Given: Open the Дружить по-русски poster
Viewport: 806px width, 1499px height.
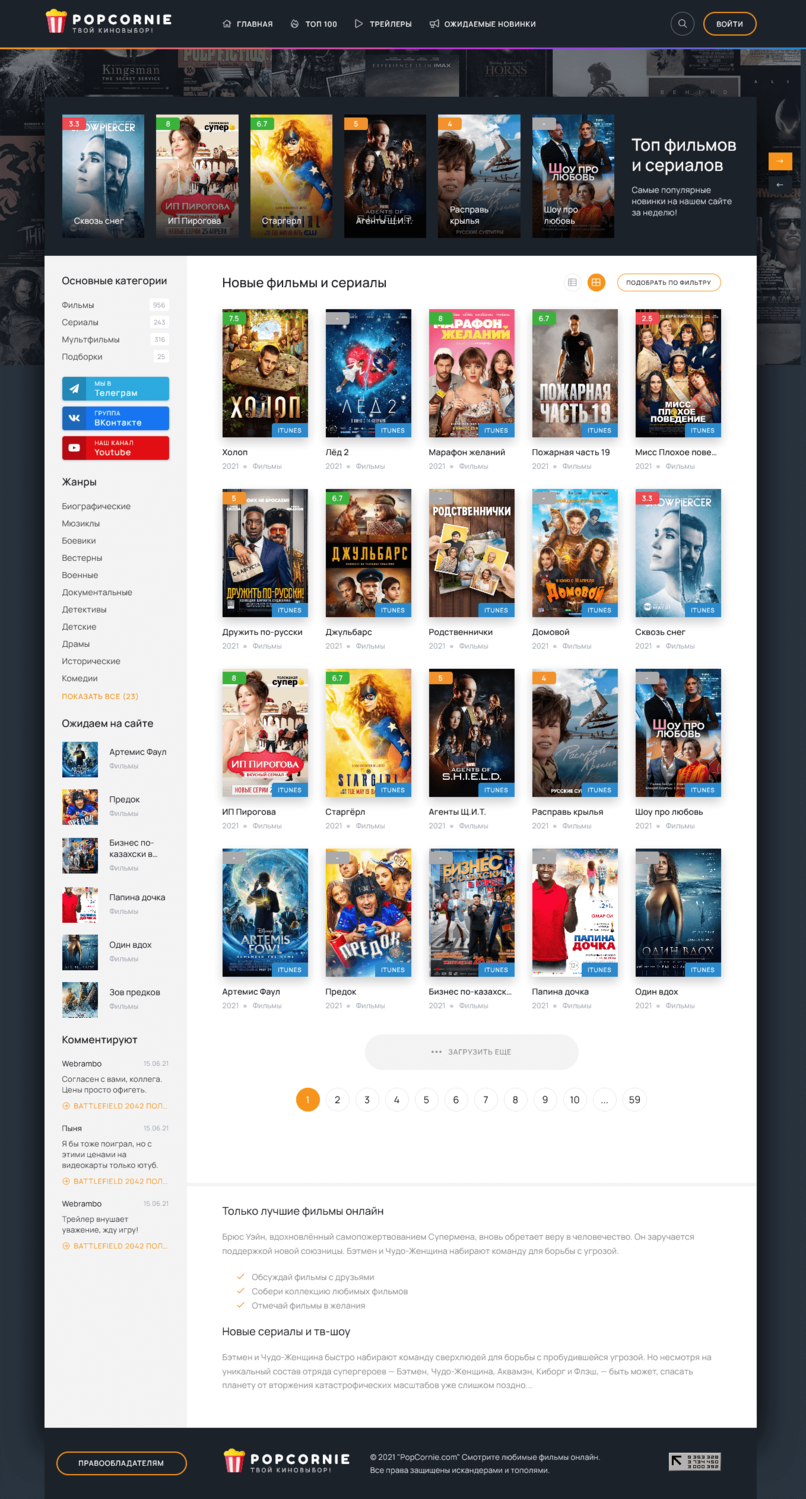Looking at the screenshot, I should point(265,553).
